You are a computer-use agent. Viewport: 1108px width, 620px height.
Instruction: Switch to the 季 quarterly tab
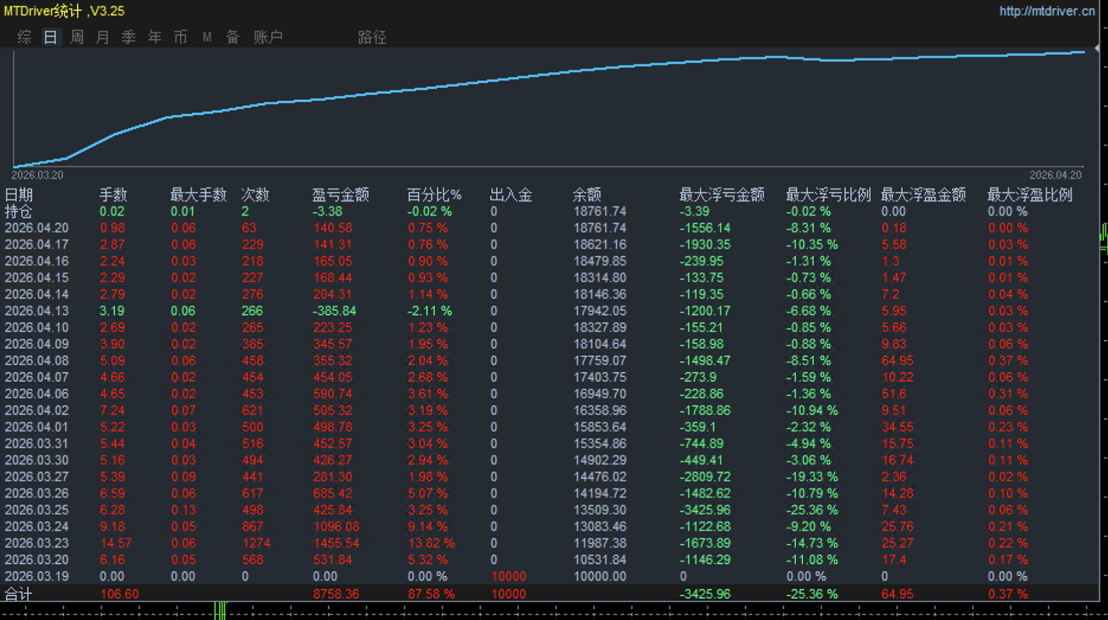point(129,37)
